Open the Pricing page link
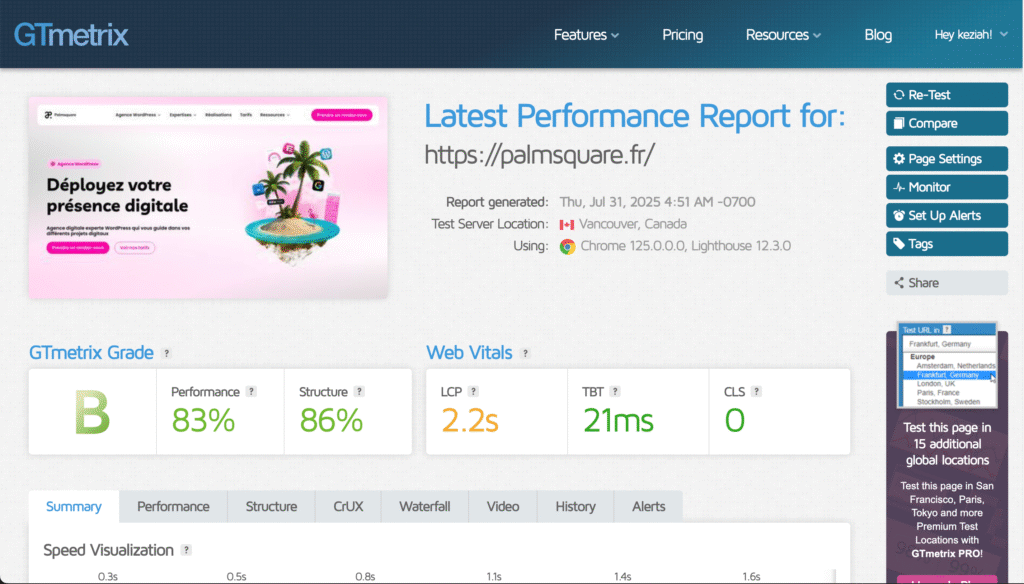 [x=682, y=35]
